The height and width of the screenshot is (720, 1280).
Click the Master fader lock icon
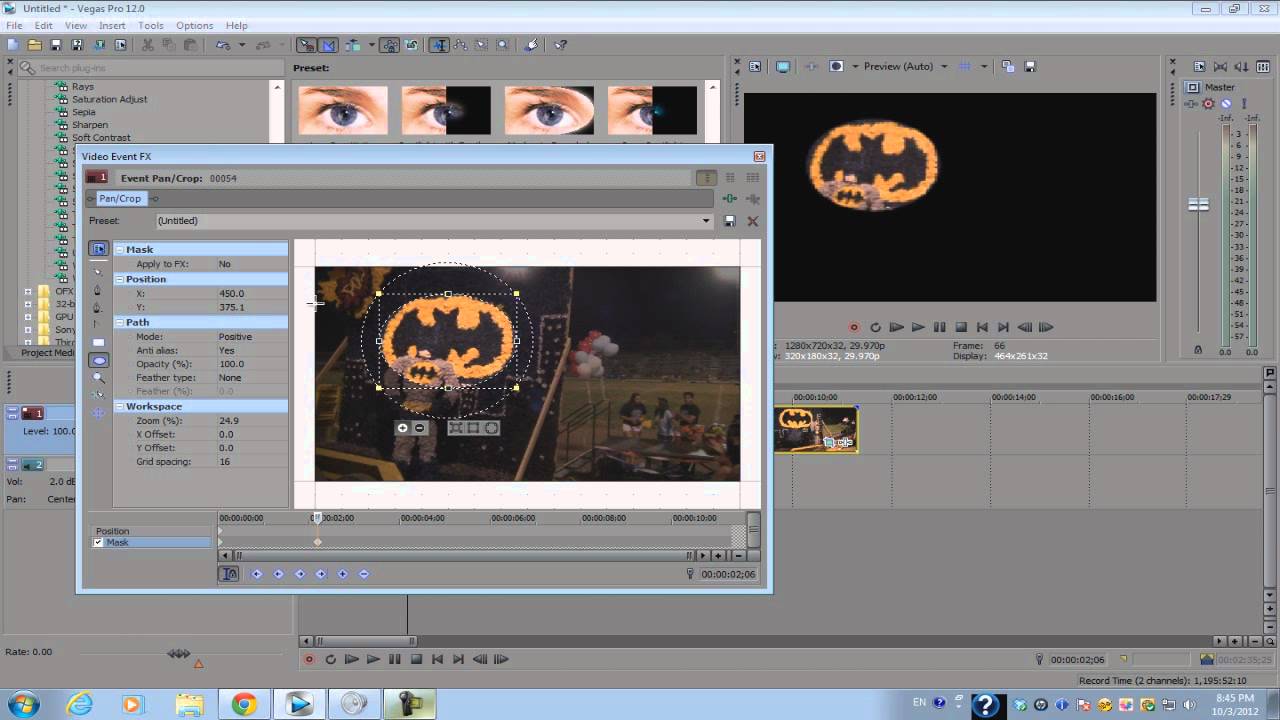(1198, 350)
